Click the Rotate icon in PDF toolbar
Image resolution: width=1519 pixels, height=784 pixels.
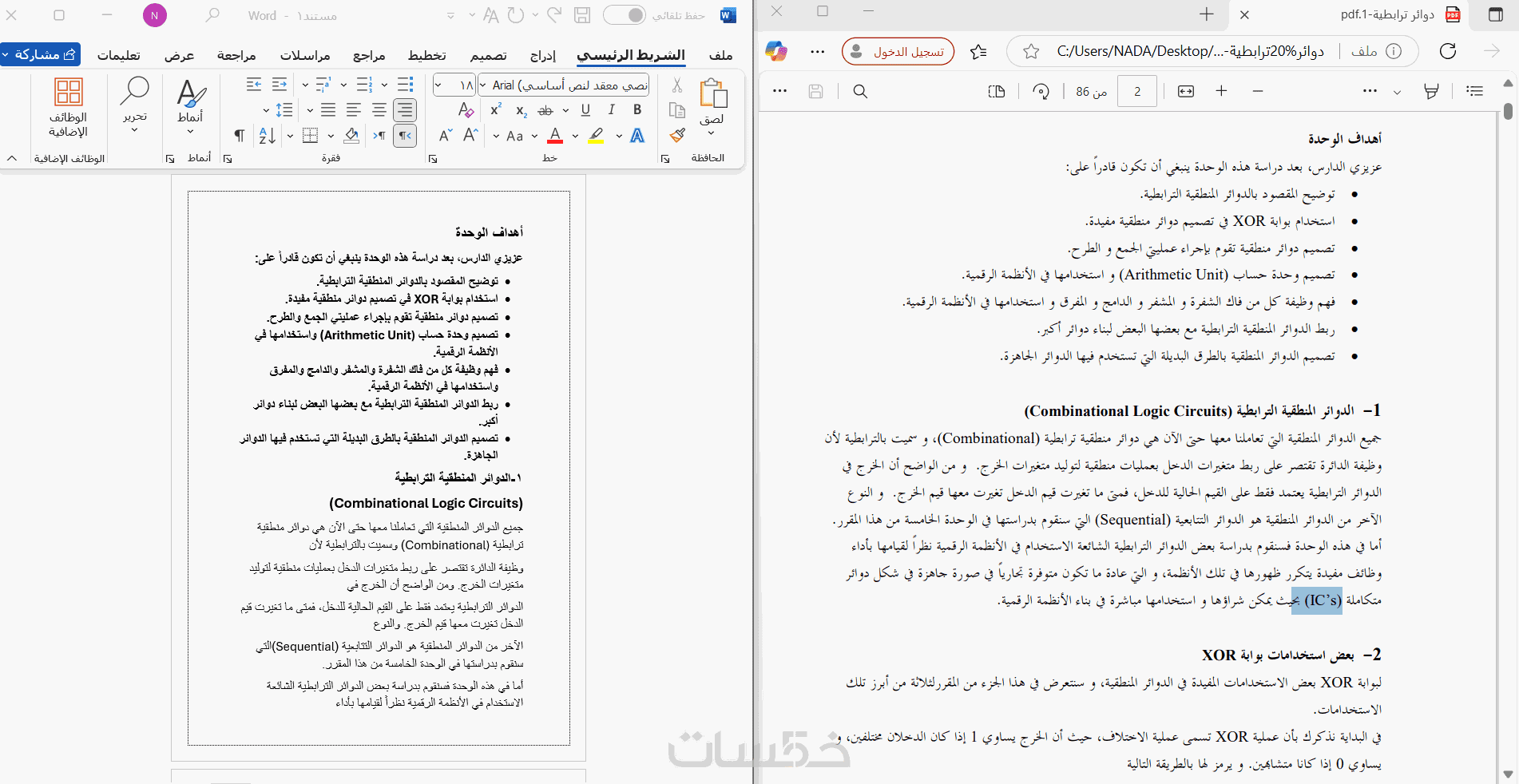pyautogui.click(x=1041, y=91)
